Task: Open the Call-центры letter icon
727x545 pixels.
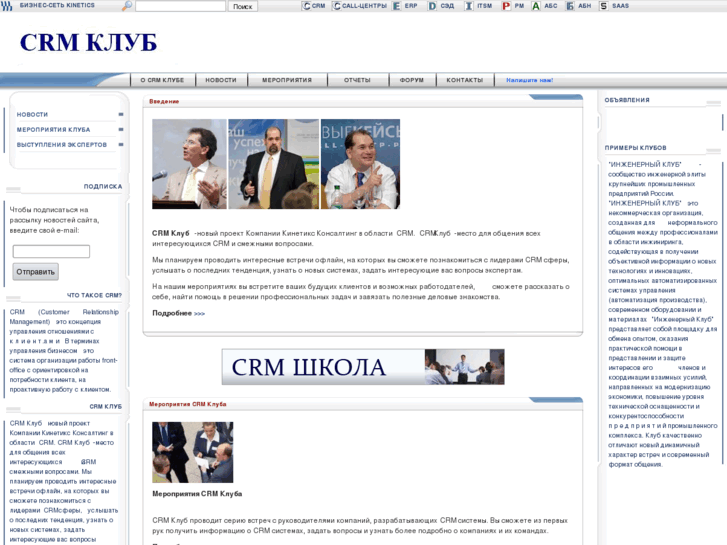Action: (x=337, y=6)
